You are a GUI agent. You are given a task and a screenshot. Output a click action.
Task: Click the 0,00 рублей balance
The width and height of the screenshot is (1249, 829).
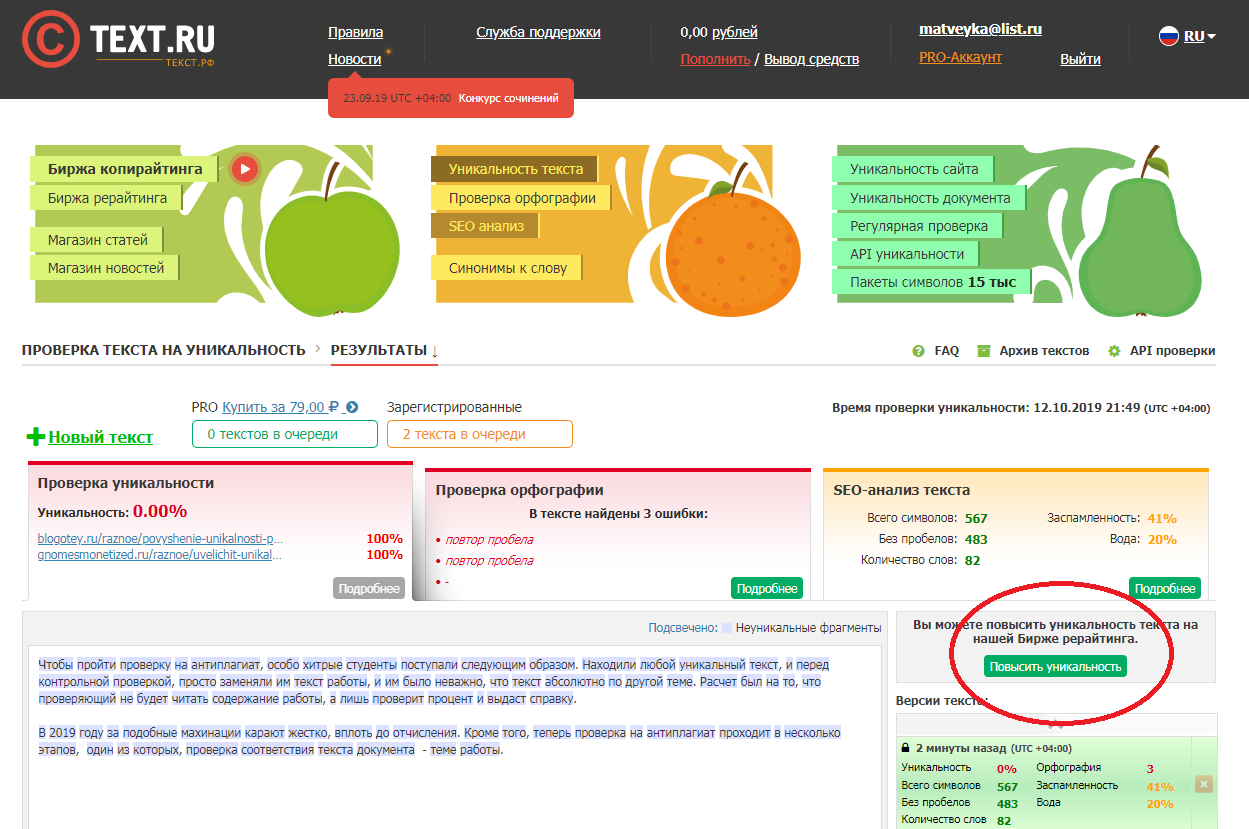point(718,32)
